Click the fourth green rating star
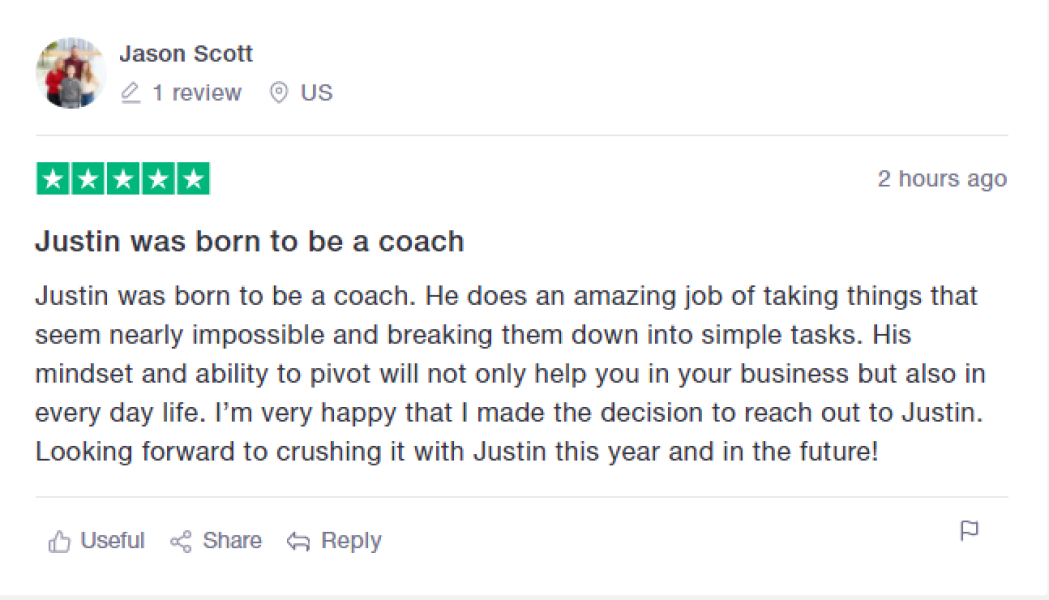This screenshot has height=600, width=1049. [x=158, y=179]
